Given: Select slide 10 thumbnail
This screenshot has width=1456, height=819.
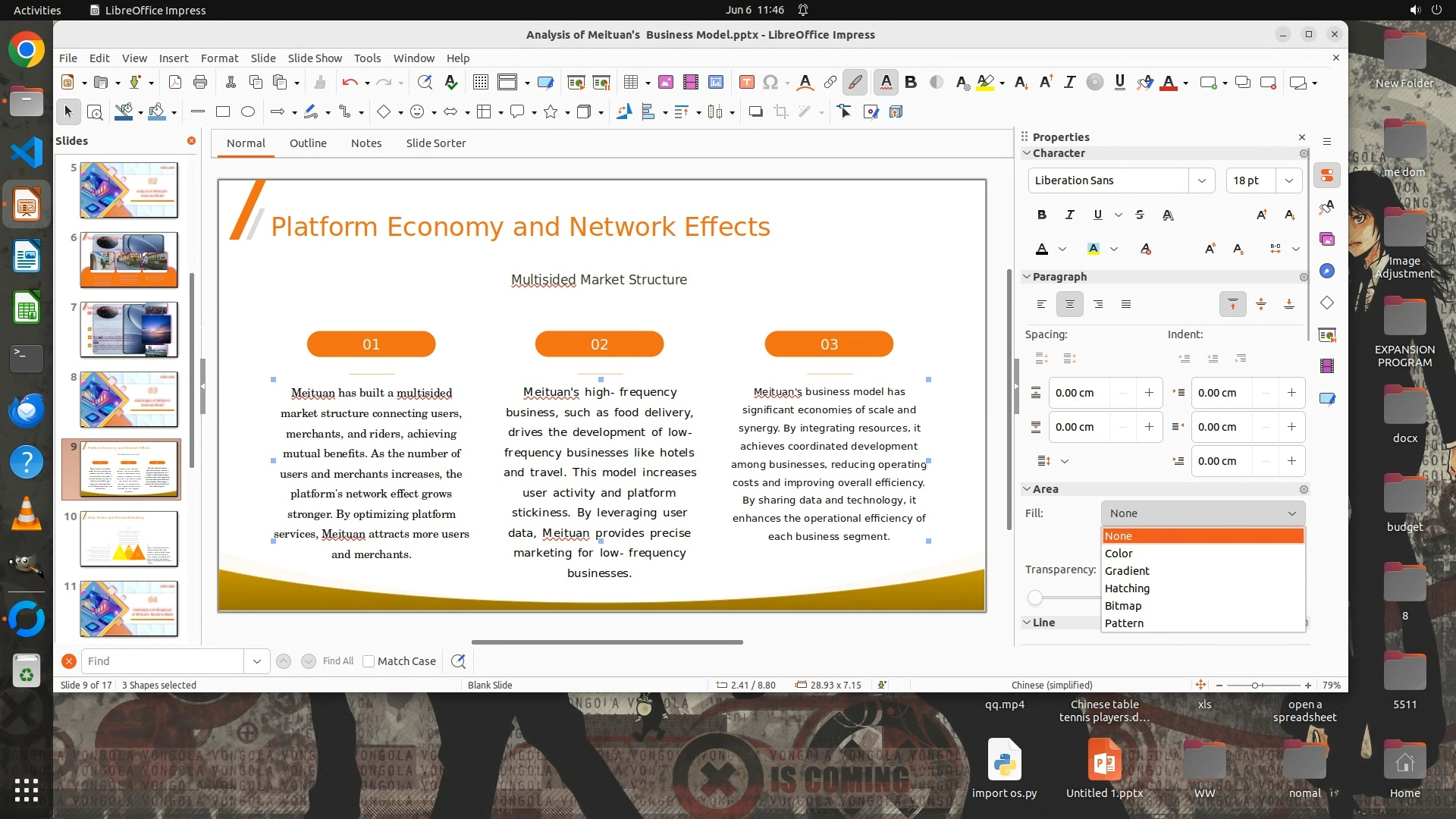Looking at the screenshot, I should pyautogui.click(x=129, y=538).
